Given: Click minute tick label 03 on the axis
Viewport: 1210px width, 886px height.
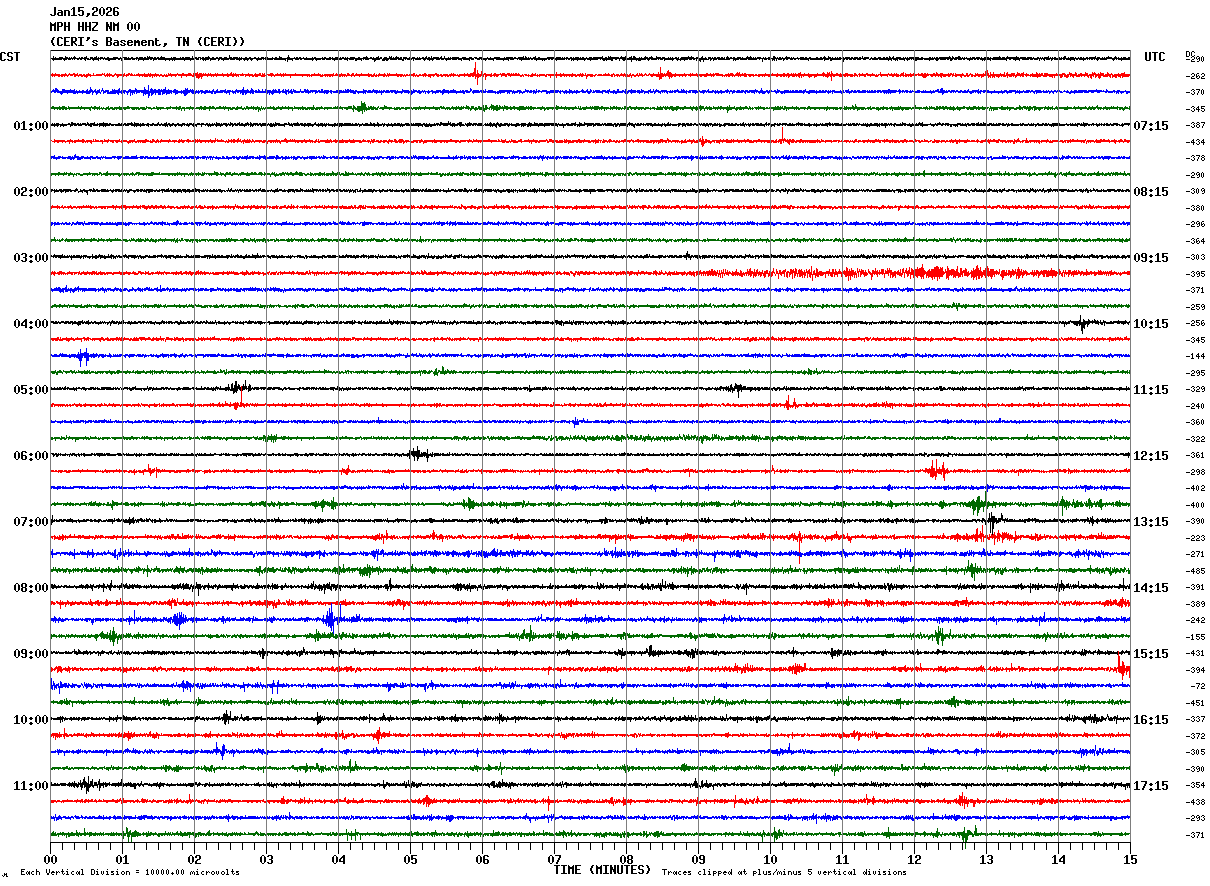Looking at the screenshot, I should [266, 859].
